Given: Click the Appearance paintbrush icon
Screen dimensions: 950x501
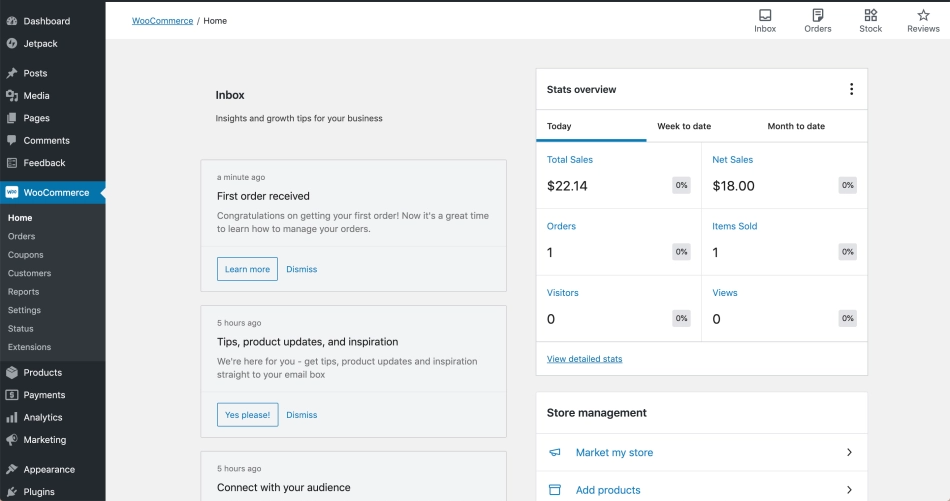Looking at the screenshot, I should click(12, 469).
